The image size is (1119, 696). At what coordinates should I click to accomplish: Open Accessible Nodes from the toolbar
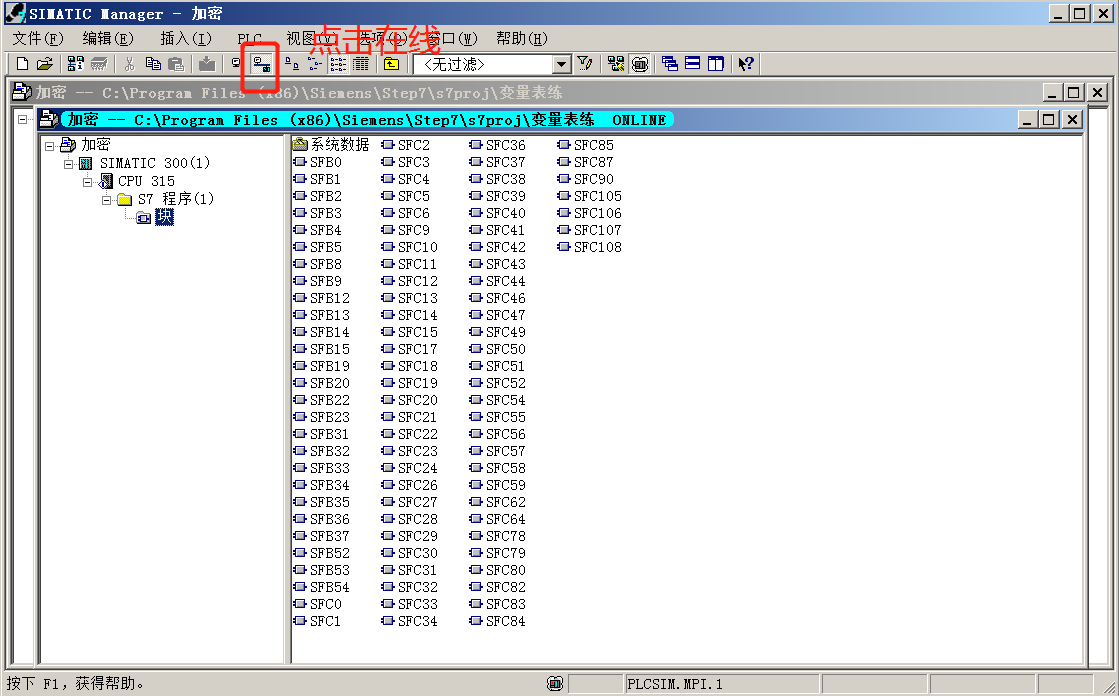[76, 64]
